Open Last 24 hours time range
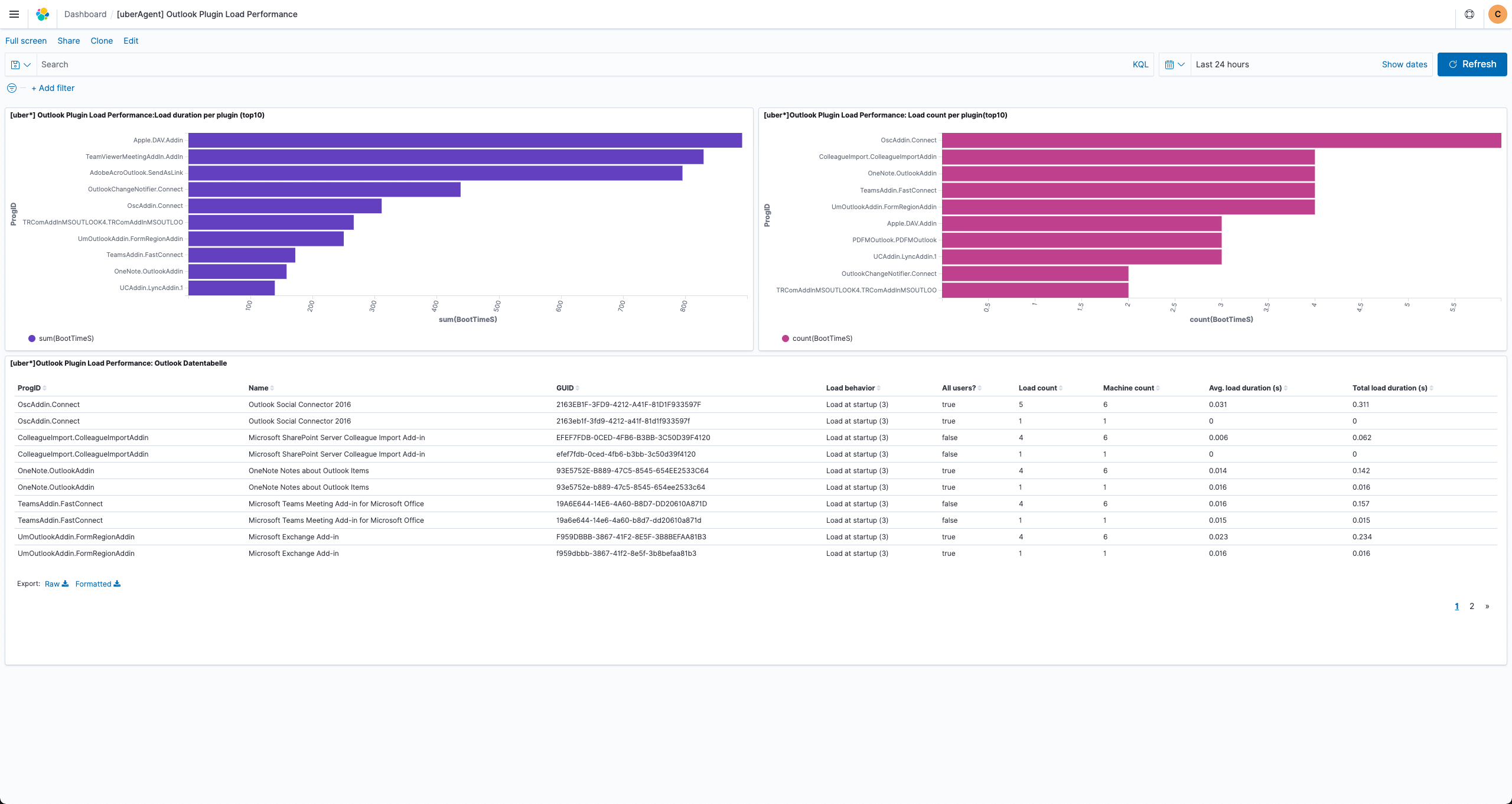This screenshot has width=1512, height=804. point(1222,64)
